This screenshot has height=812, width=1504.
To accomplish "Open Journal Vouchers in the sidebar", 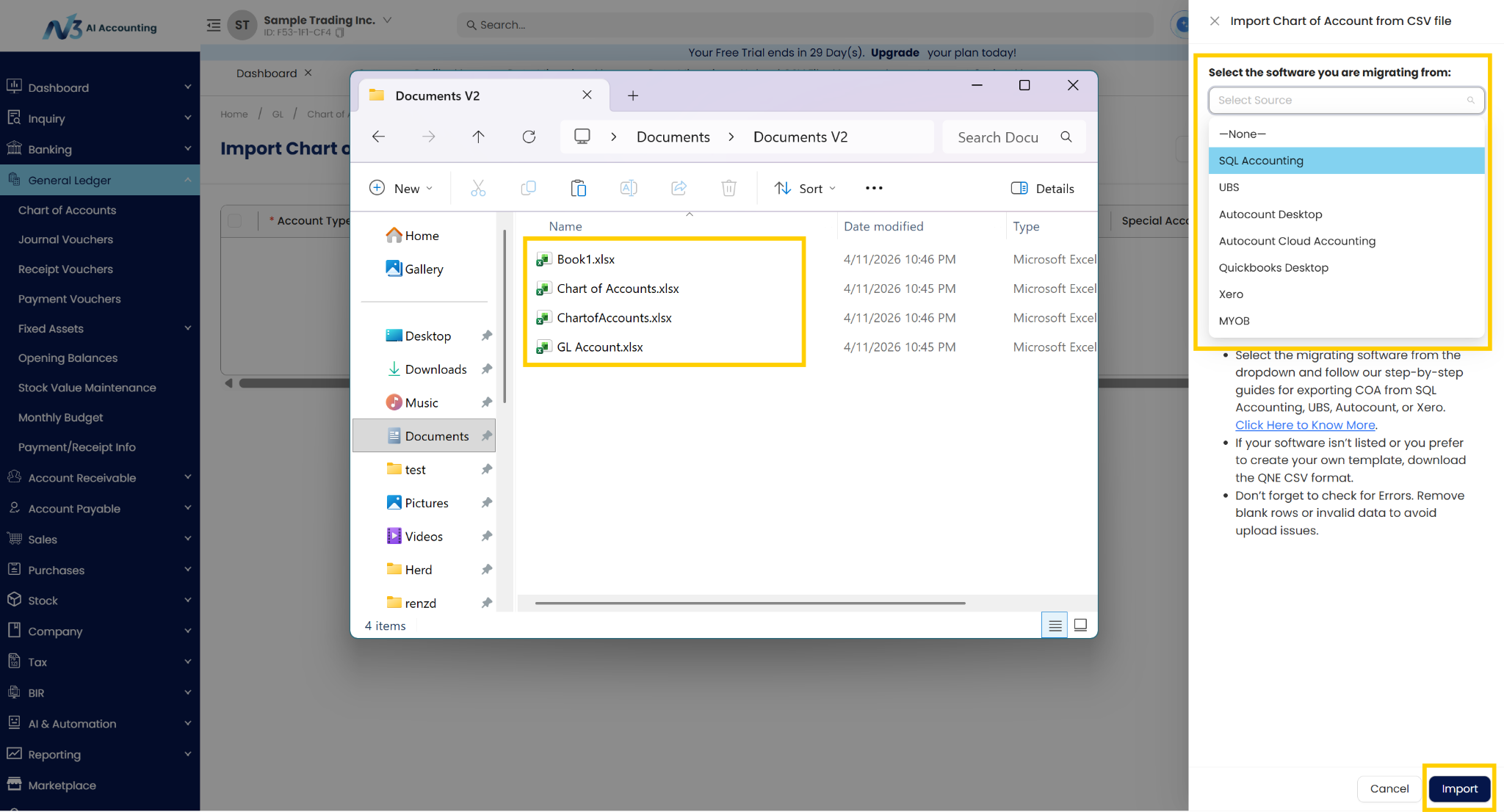I will pos(65,239).
